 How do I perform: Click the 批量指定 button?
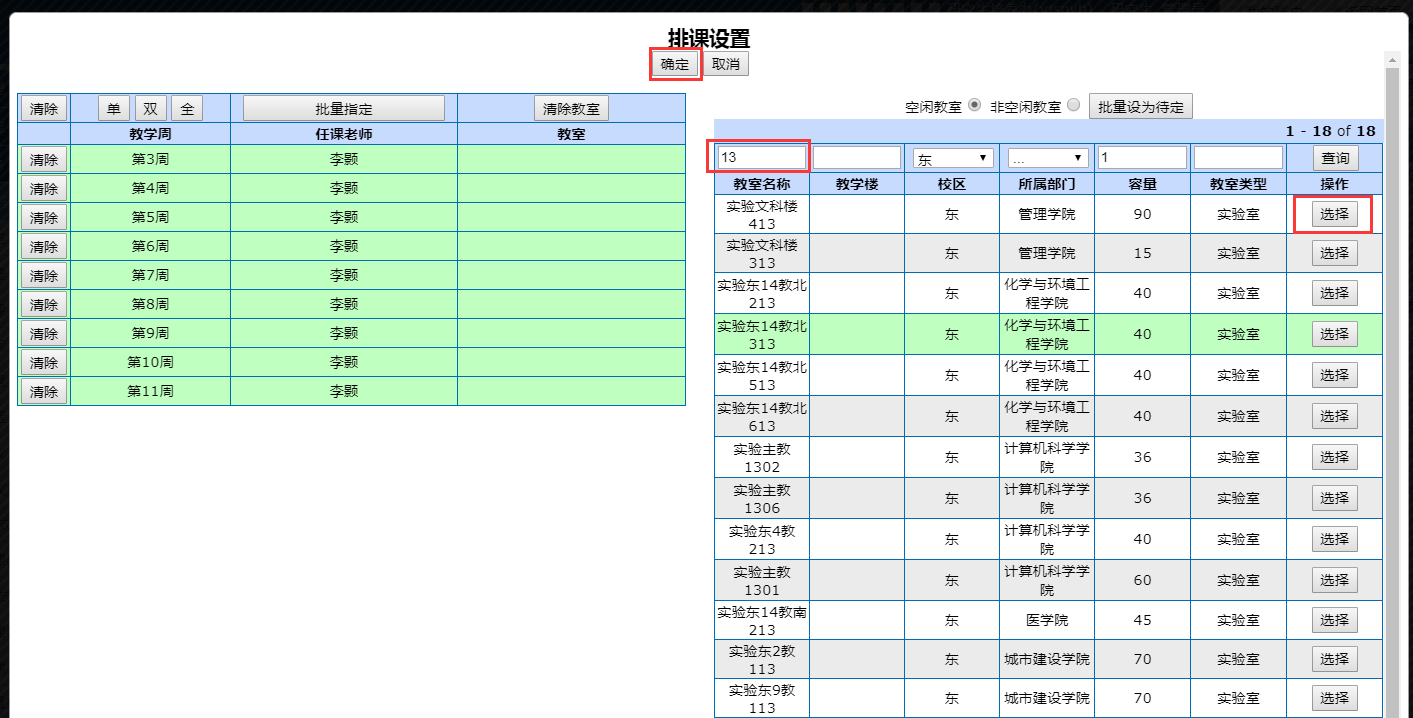344,108
